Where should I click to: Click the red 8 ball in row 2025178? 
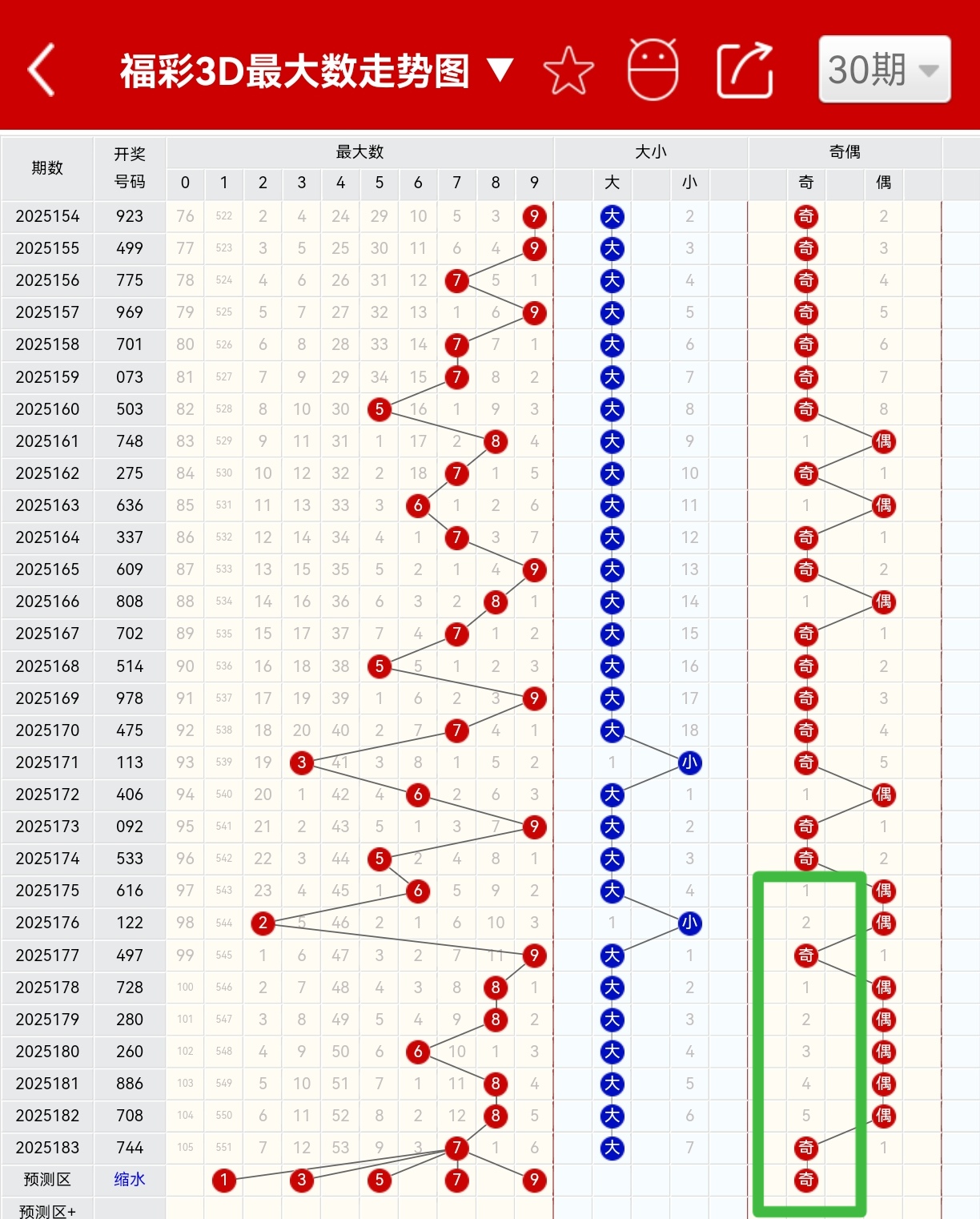[x=496, y=988]
